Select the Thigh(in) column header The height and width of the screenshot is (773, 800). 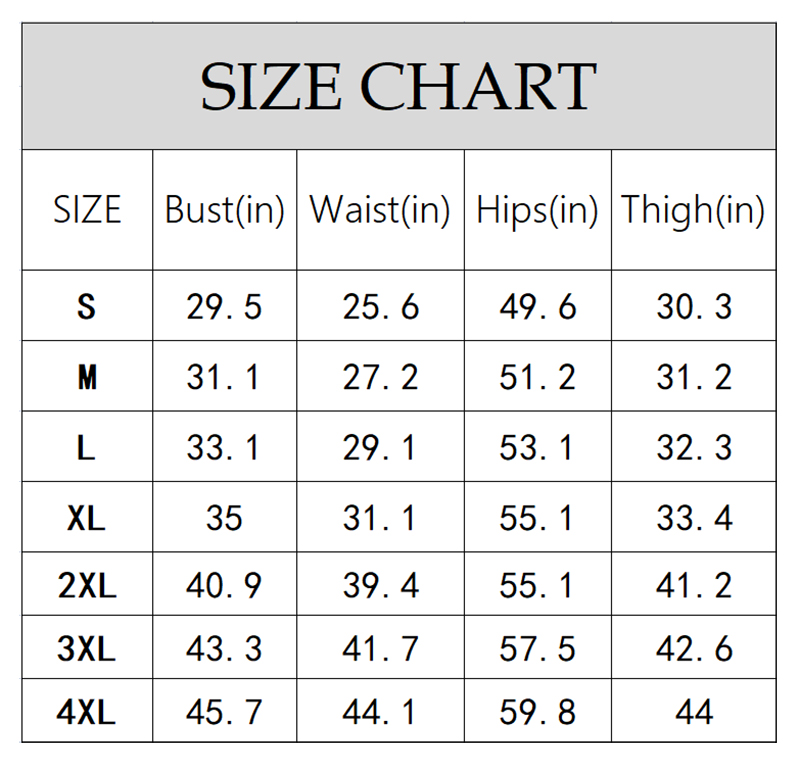693,210
